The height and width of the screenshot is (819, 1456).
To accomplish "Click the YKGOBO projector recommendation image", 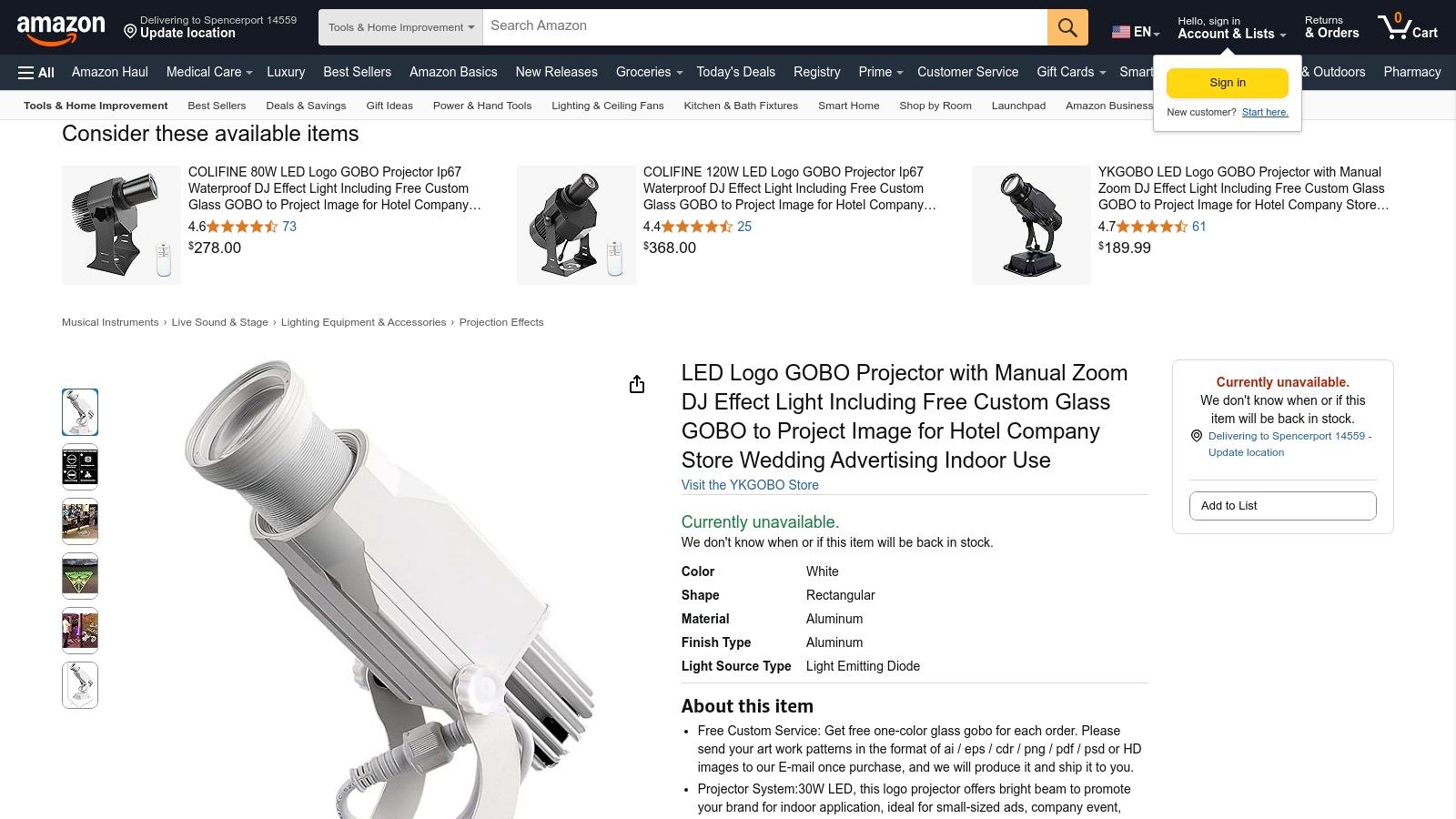I will click(x=1031, y=225).
